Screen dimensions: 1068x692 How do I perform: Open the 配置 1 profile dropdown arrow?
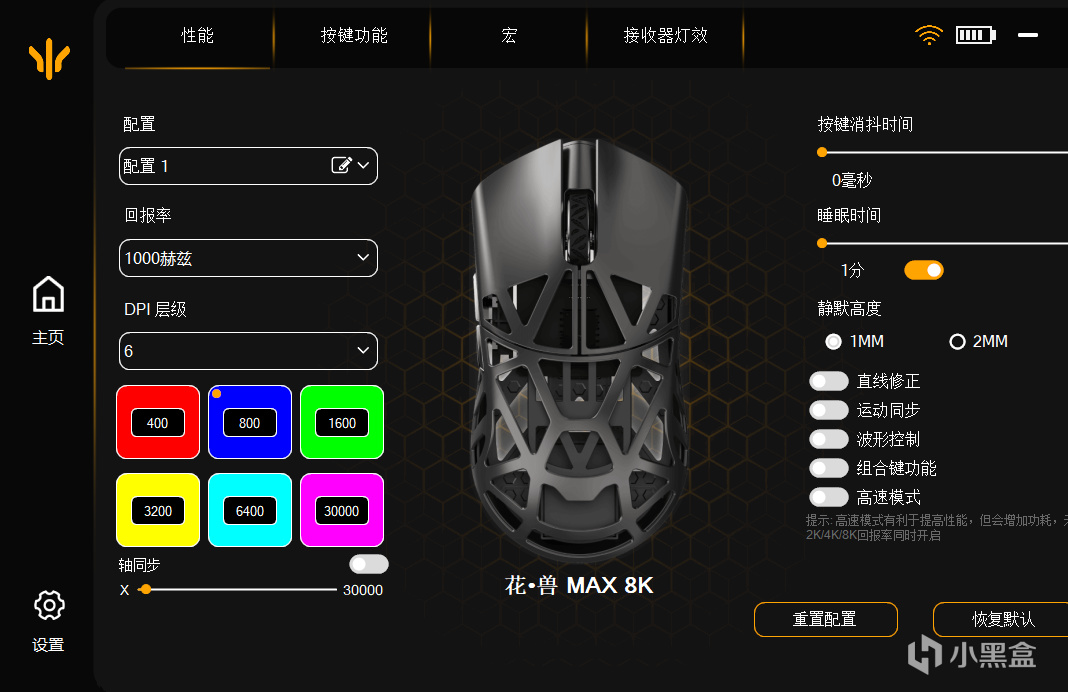point(363,166)
